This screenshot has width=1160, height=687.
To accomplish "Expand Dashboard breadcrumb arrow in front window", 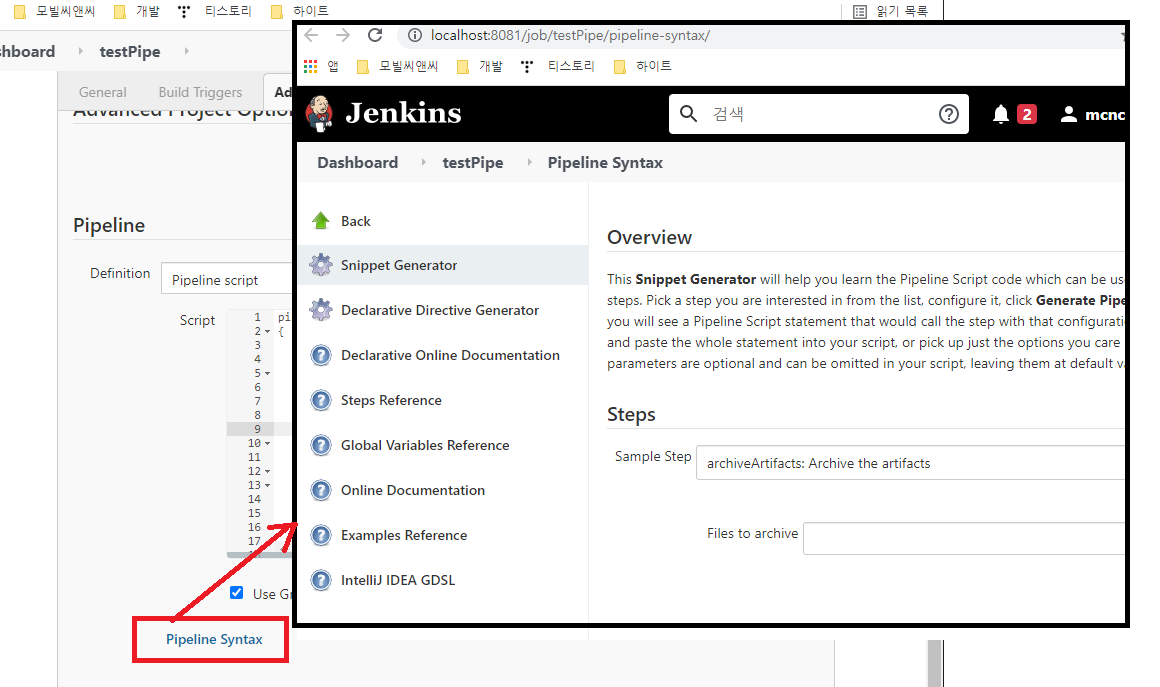I will pos(423,162).
